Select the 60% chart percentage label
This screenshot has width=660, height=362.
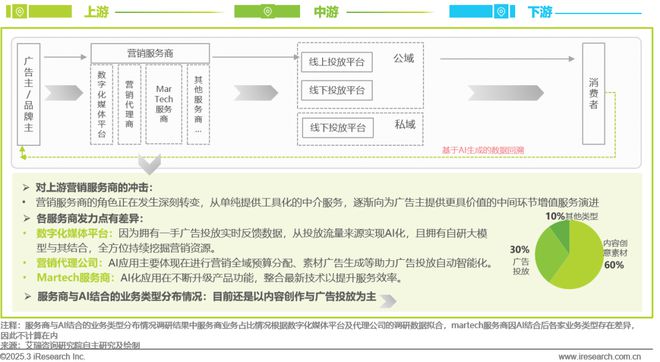pyautogui.click(x=614, y=265)
